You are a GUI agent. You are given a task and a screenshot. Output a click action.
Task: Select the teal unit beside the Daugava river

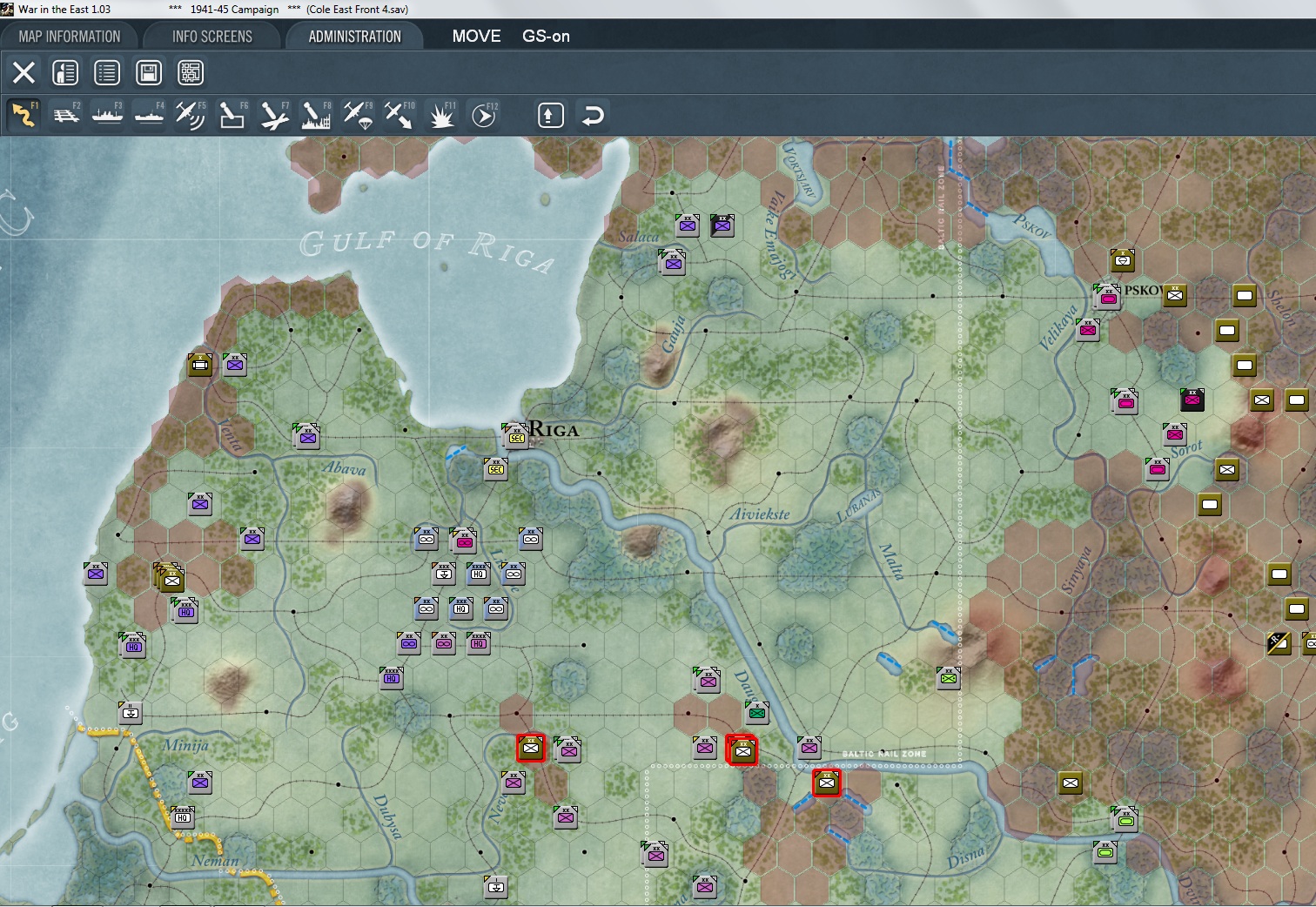tap(757, 713)
